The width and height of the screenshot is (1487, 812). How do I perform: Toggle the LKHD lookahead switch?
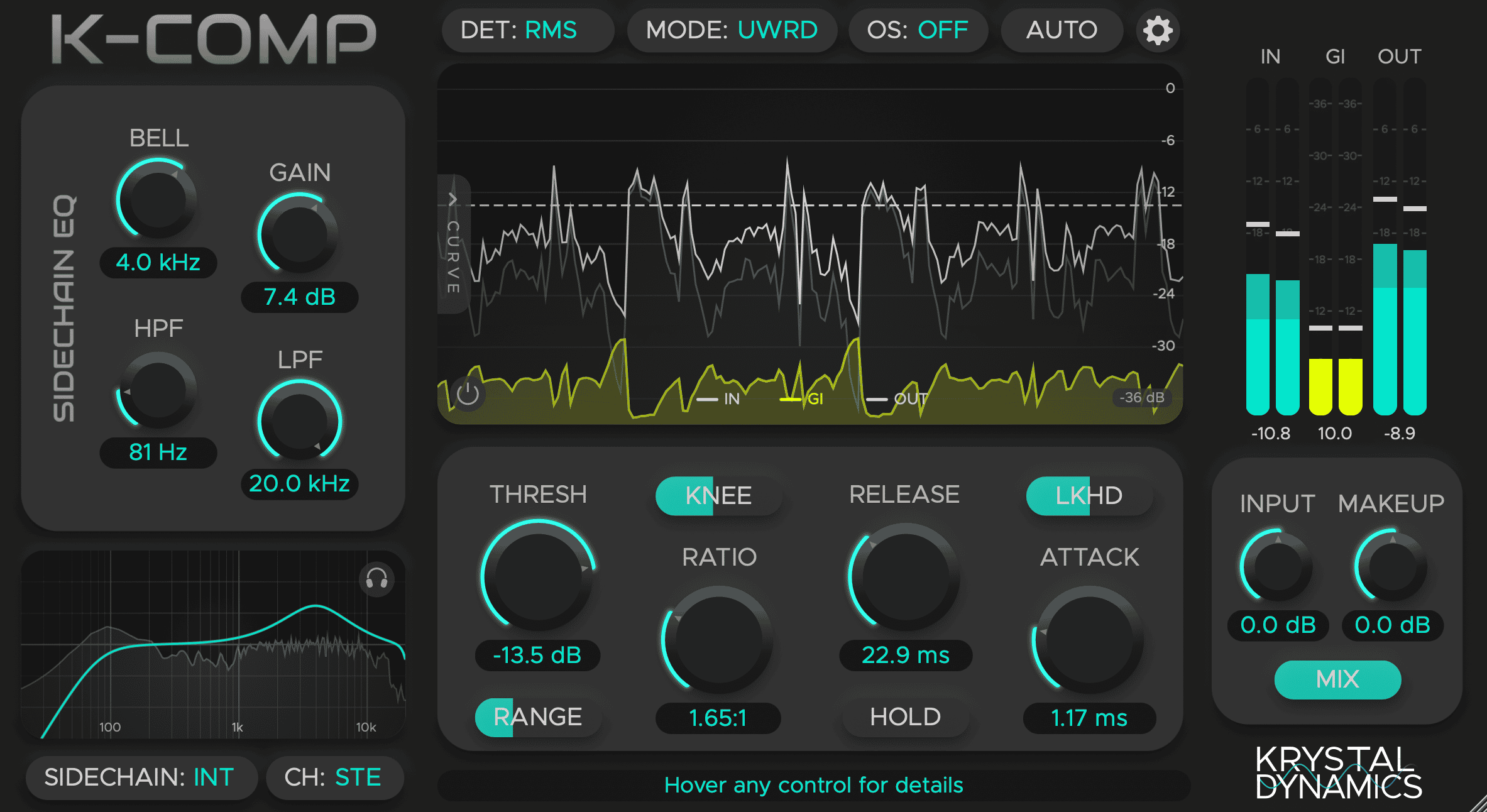pos(1089,496)
